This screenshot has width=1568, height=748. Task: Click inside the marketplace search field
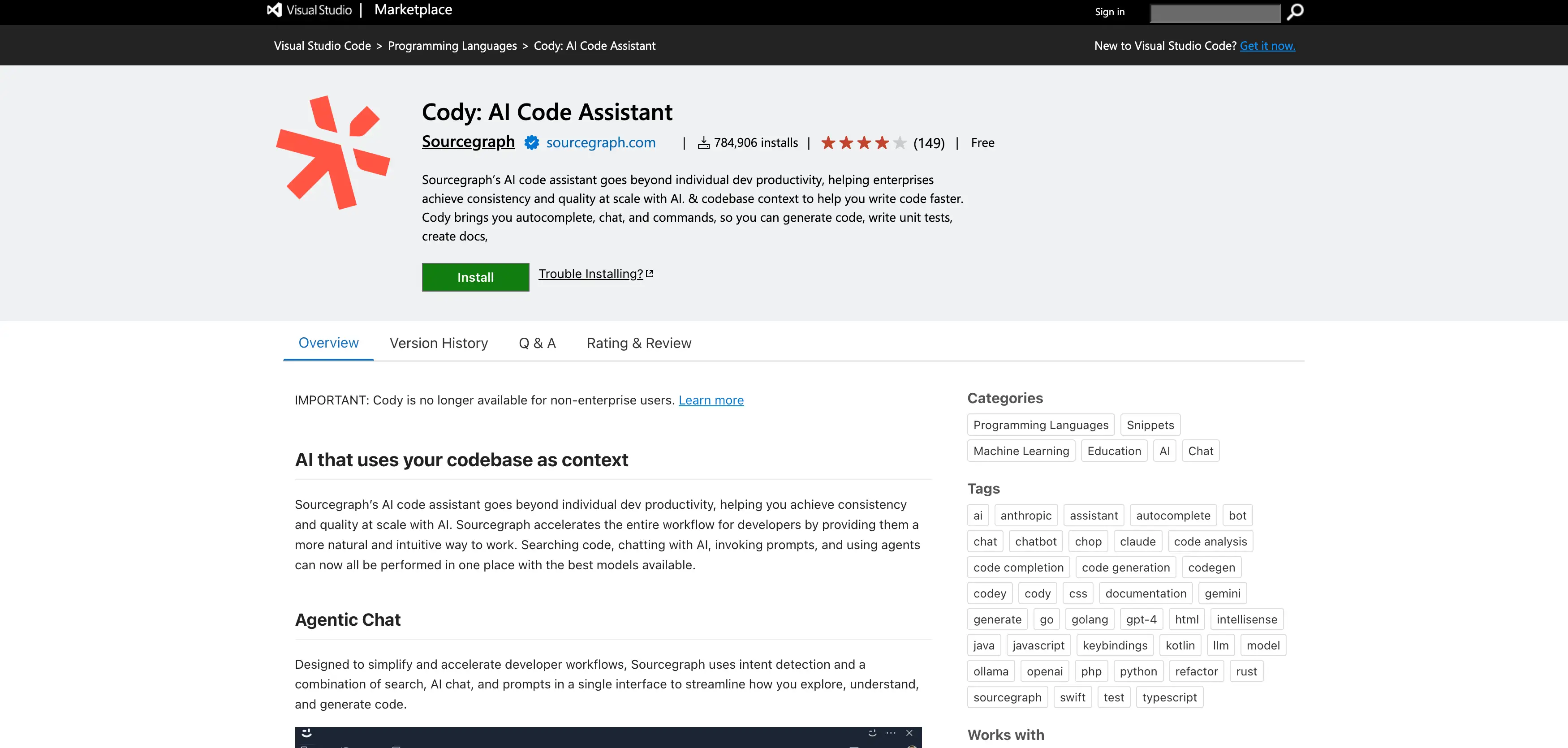[x=1214, y=13]
